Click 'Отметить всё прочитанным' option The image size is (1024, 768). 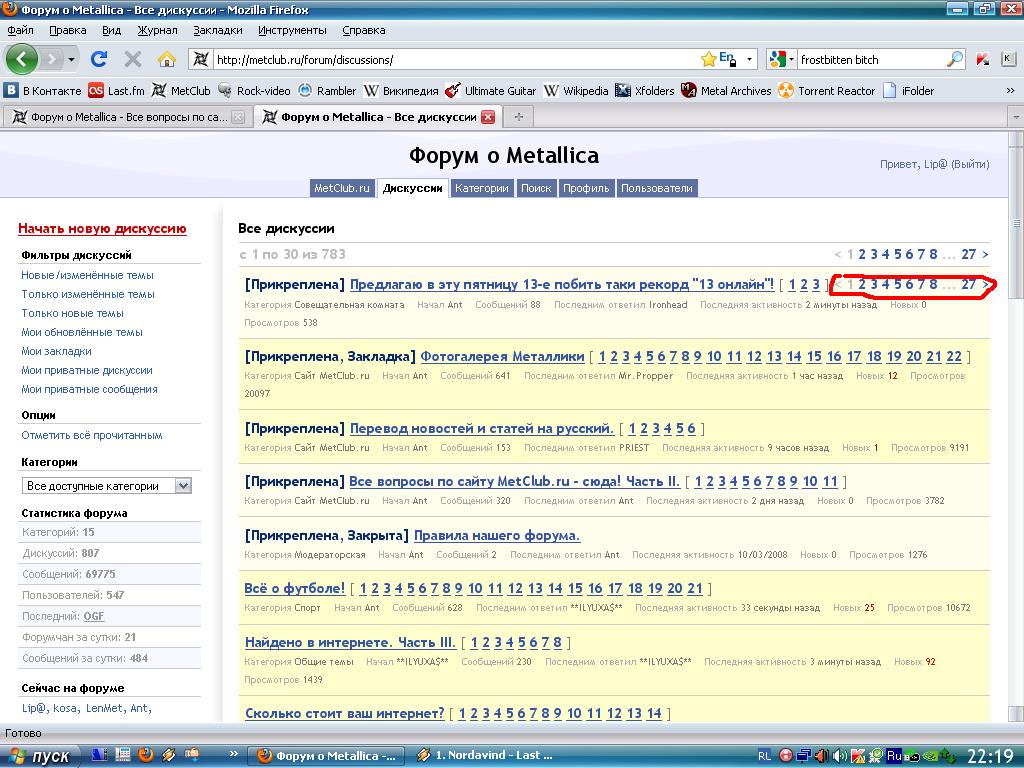tap(92, 435)
